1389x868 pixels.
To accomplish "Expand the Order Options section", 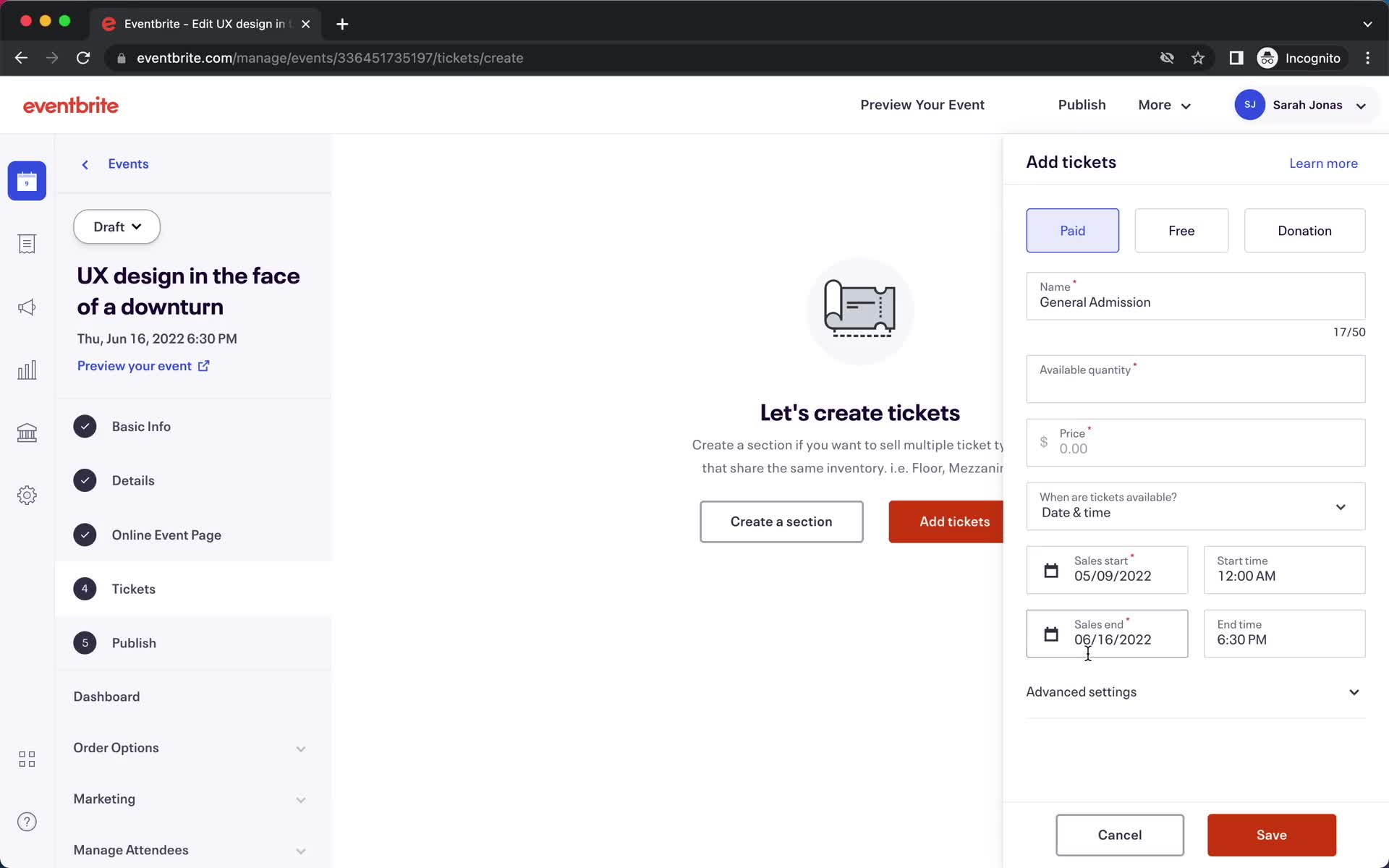I will [x=300, y=748].
